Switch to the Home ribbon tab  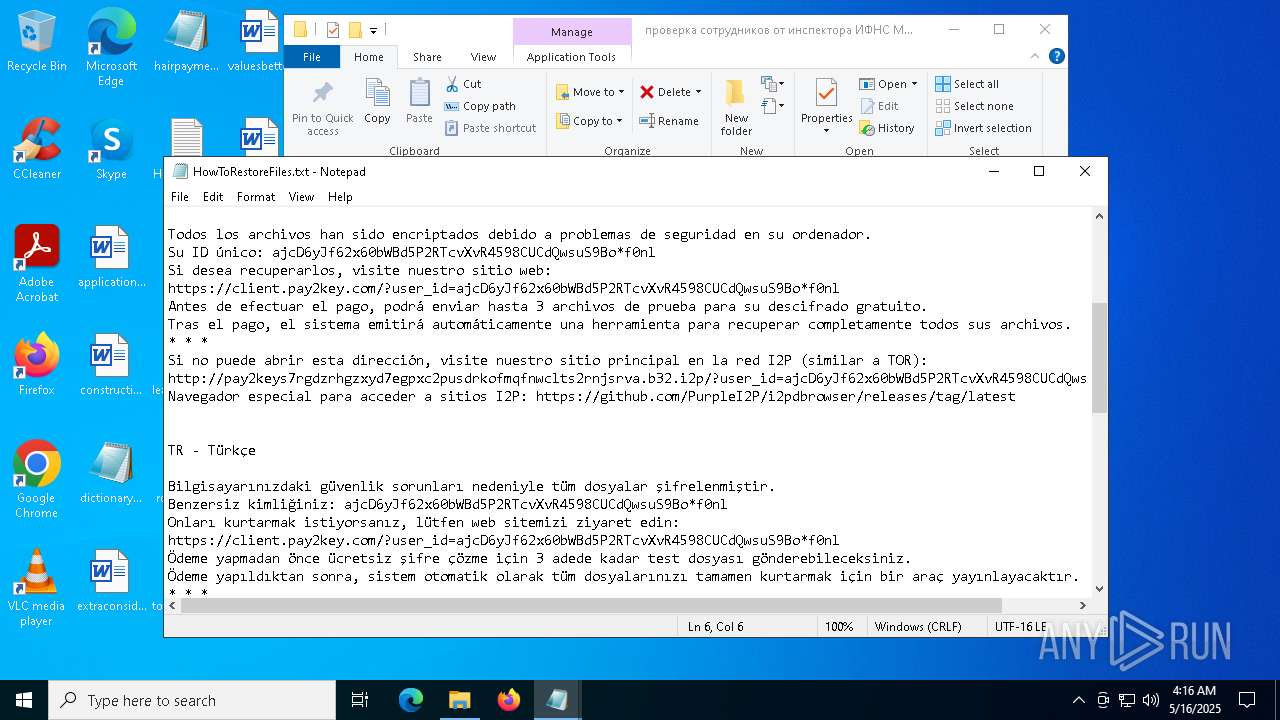369,57
